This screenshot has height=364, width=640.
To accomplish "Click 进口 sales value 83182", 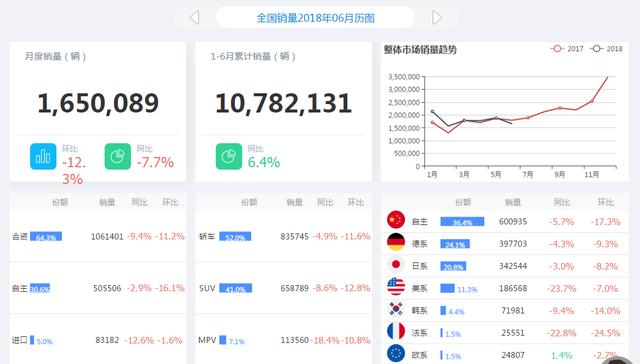I will [x=107, y=340].
